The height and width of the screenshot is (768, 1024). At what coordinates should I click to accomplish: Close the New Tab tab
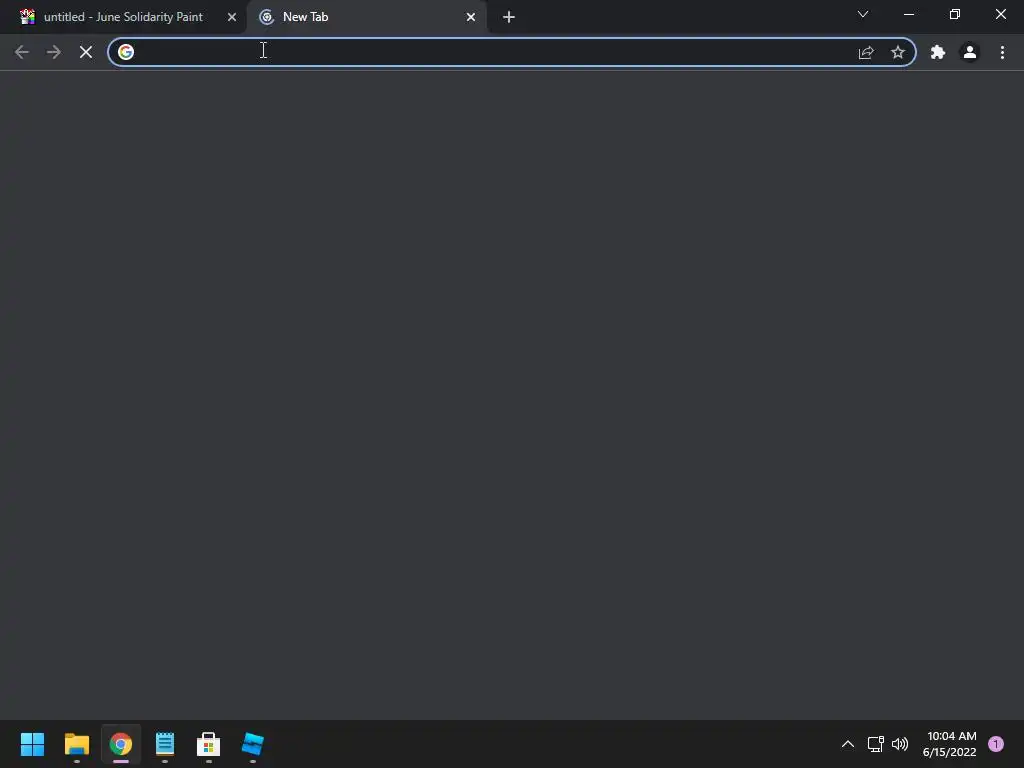[x=471, y=17]
